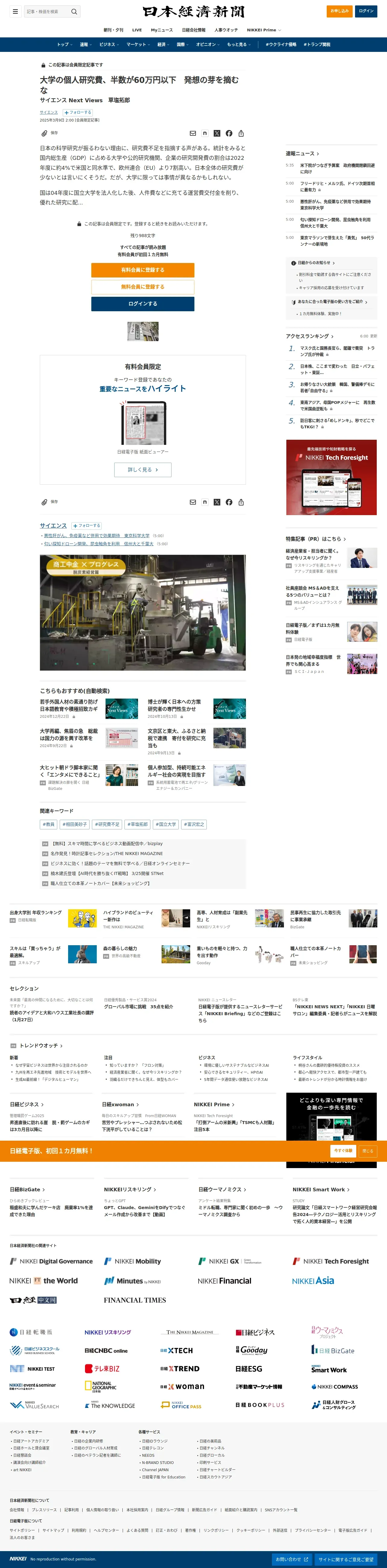Expand the もっと見る navigation dropdown
Screen dimensions: 387x1568
pyautogui.click(x=238, y=44)
